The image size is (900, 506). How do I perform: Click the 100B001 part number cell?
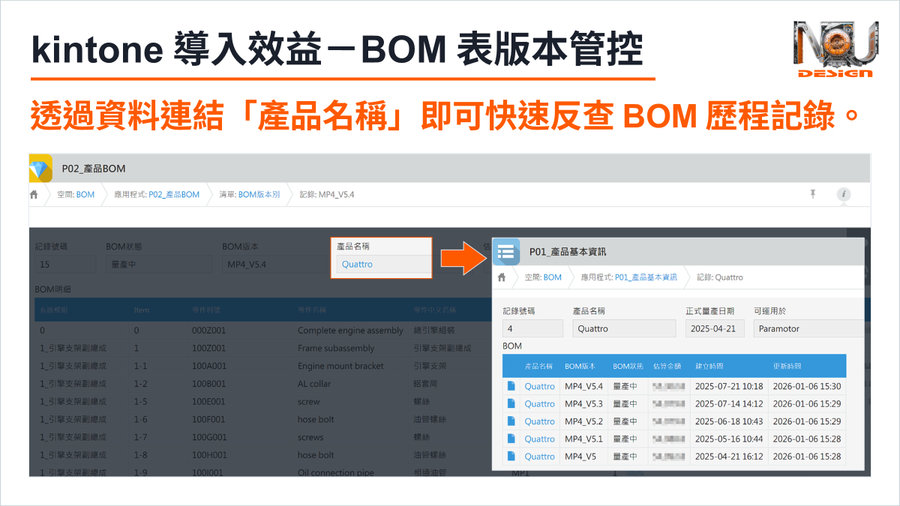[209, 384]
